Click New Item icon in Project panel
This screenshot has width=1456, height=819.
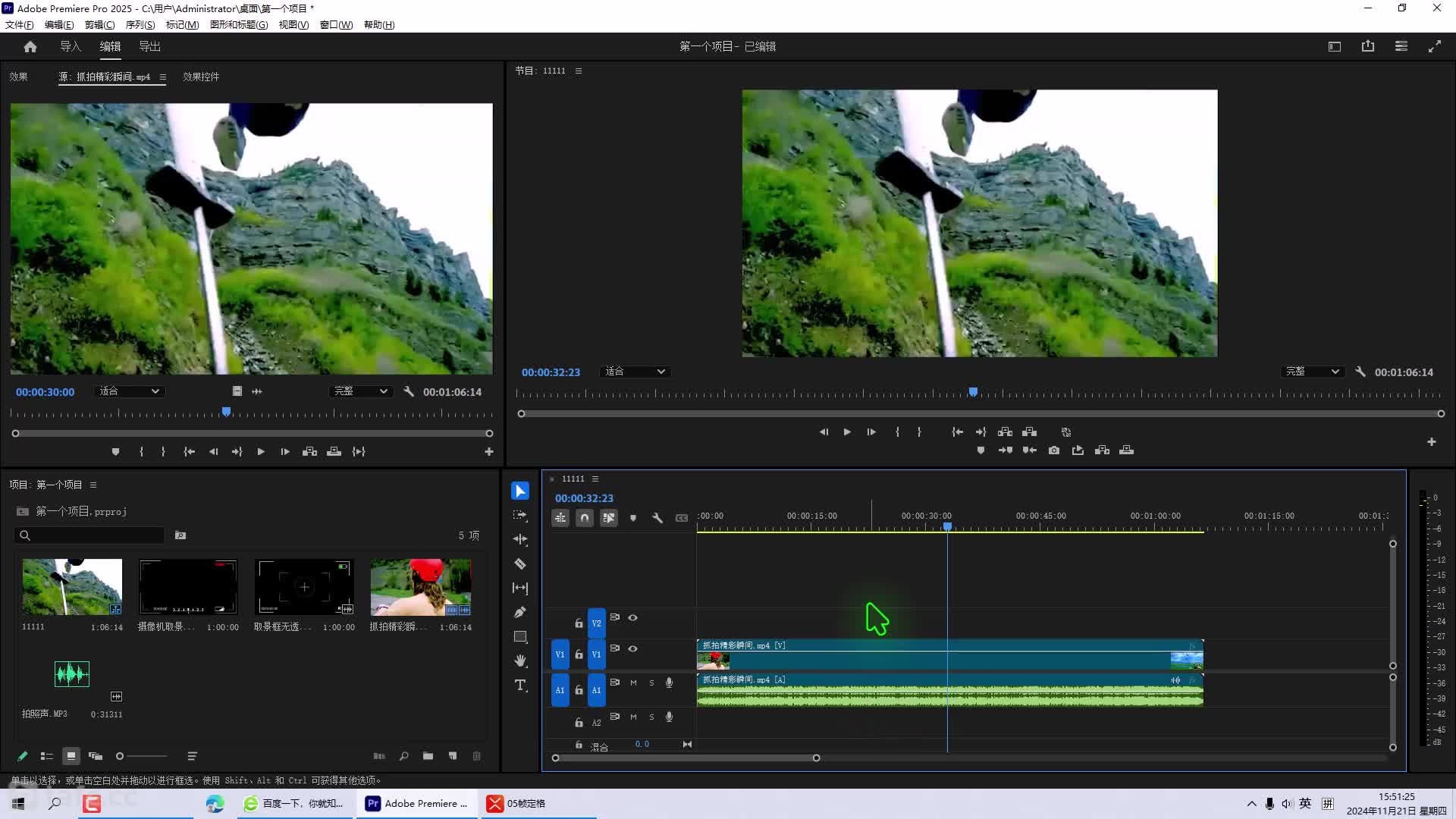pos(453,756)
